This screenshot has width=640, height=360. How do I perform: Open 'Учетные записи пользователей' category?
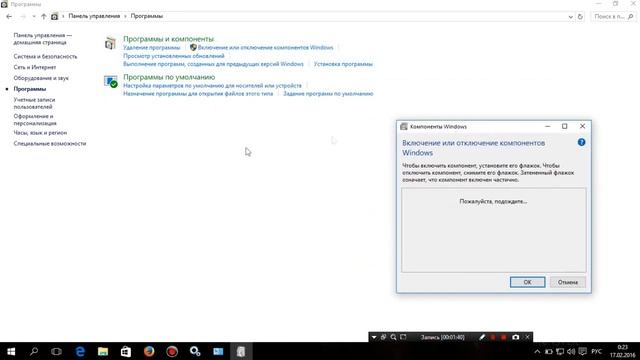34,103
